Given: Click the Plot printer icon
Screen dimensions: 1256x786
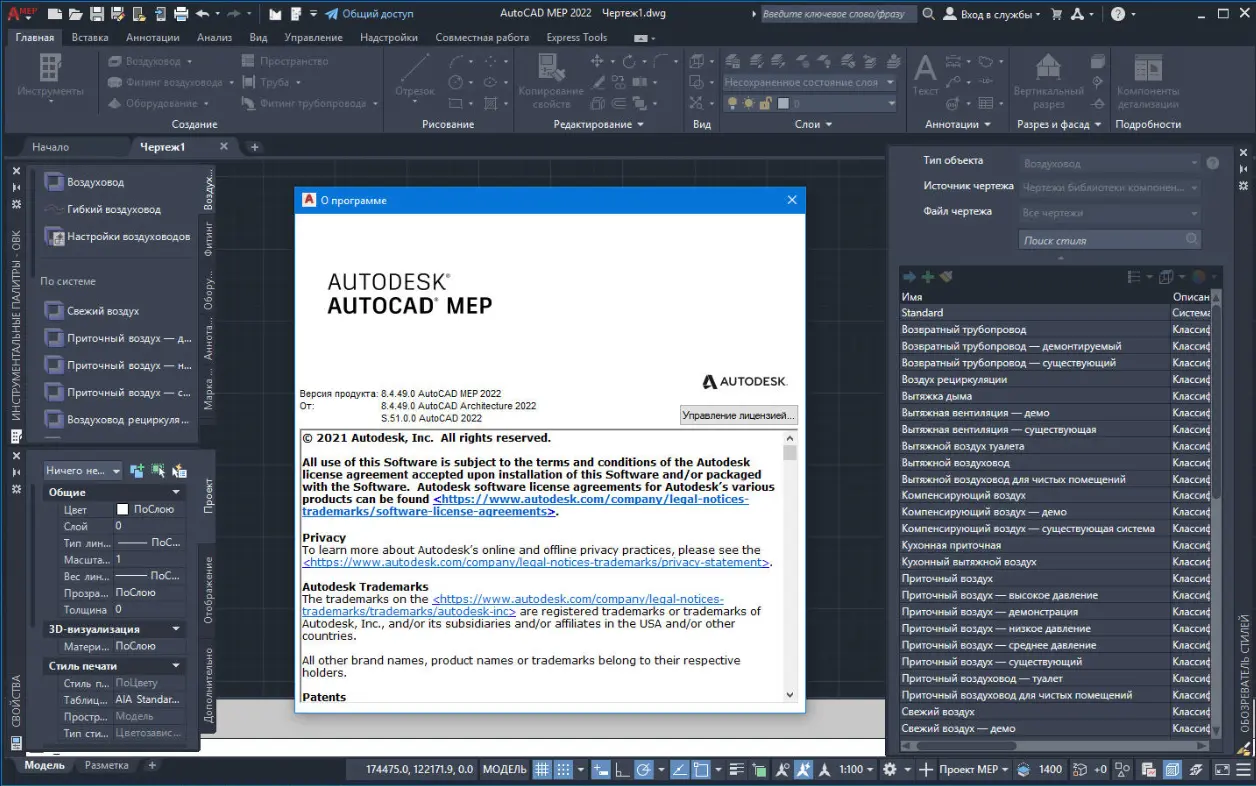Looking at the screenshot, I should coord(181,14).
